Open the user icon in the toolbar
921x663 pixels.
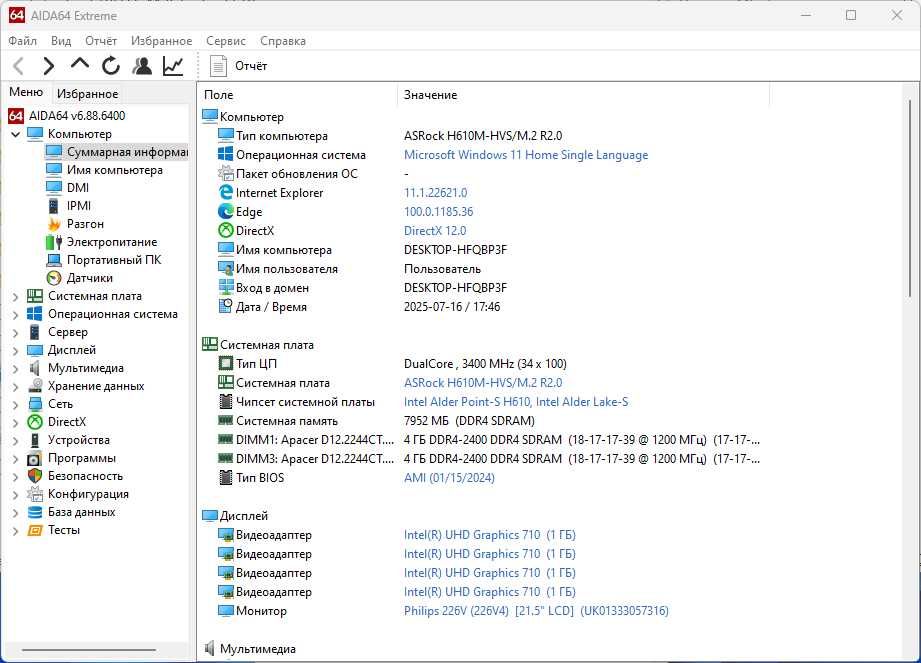tap(142, 66)
